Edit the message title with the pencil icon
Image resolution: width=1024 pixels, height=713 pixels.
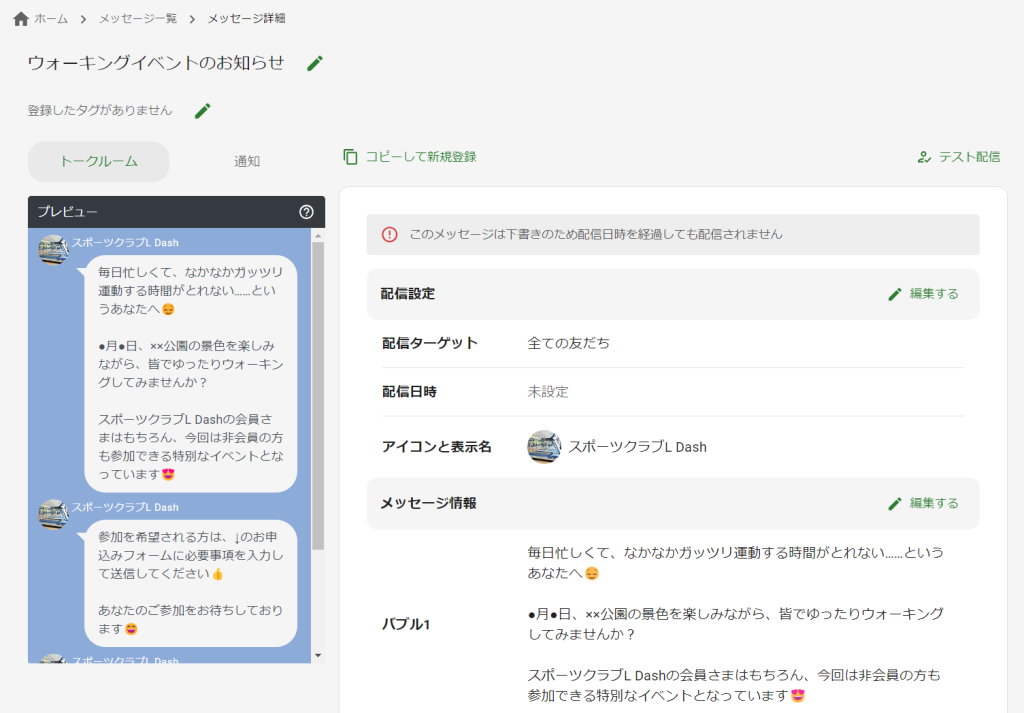[315, 62]
